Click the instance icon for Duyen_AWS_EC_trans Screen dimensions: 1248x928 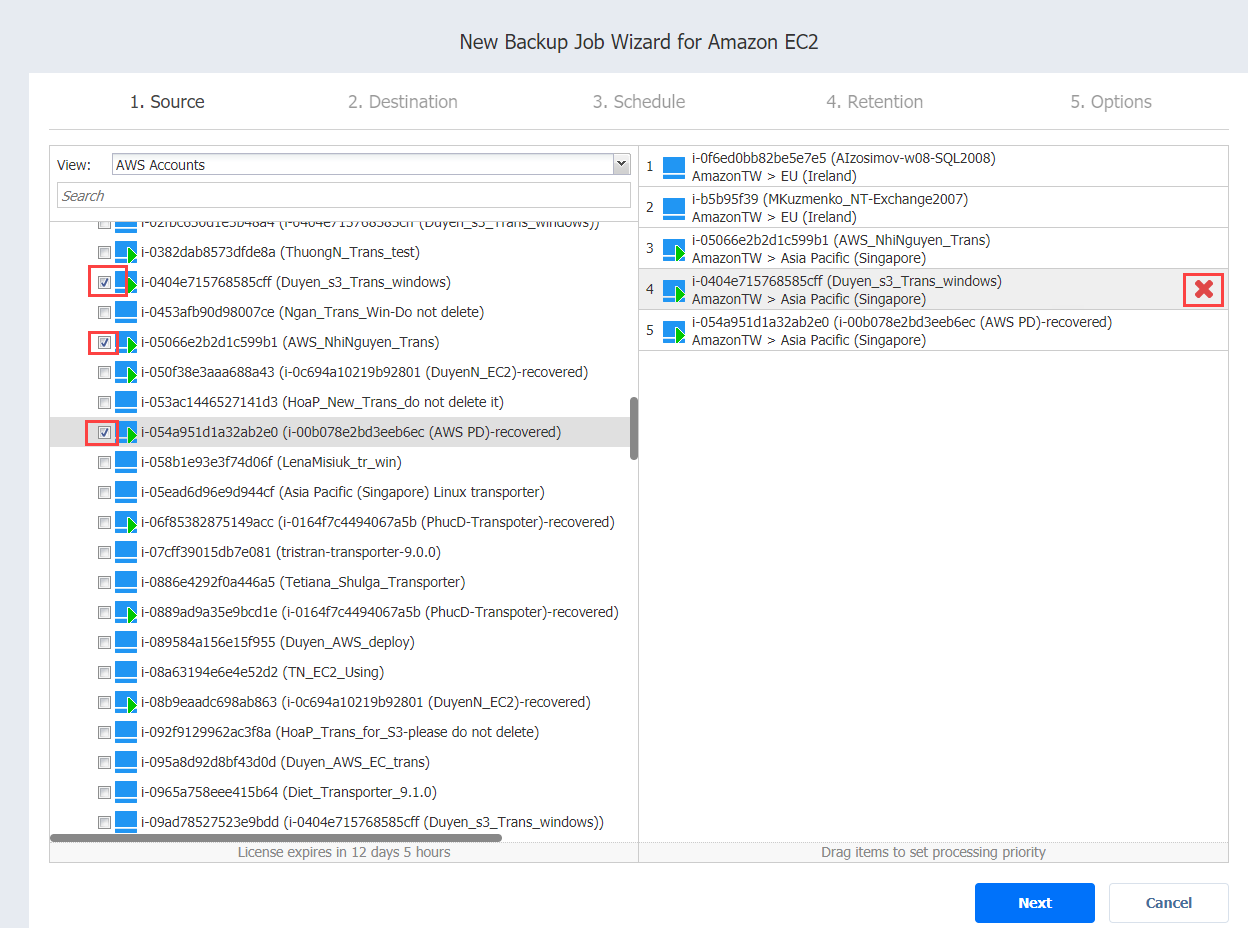(126, 762)
